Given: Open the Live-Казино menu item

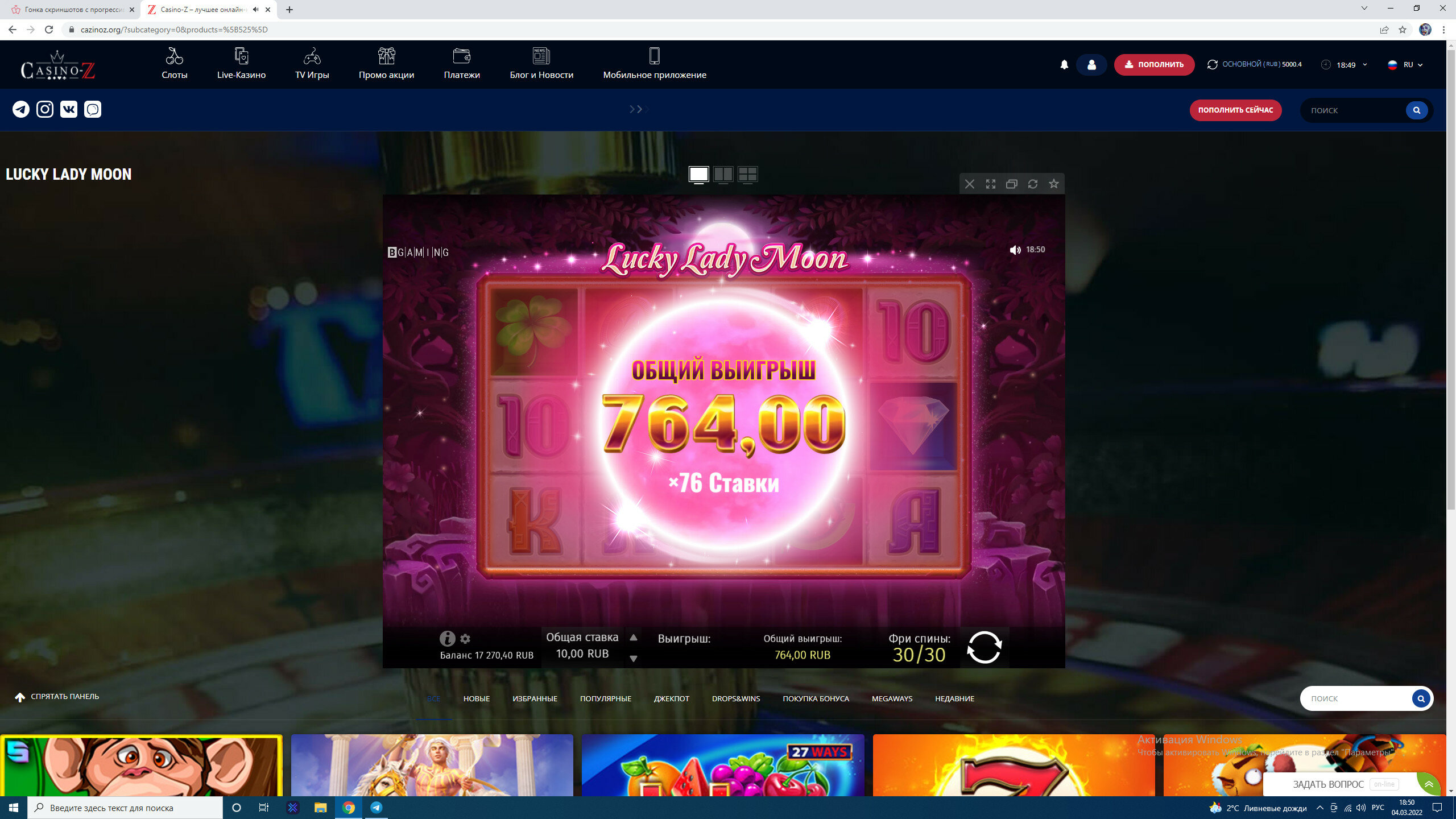Looking at the screenshot, I should [241, 64].
